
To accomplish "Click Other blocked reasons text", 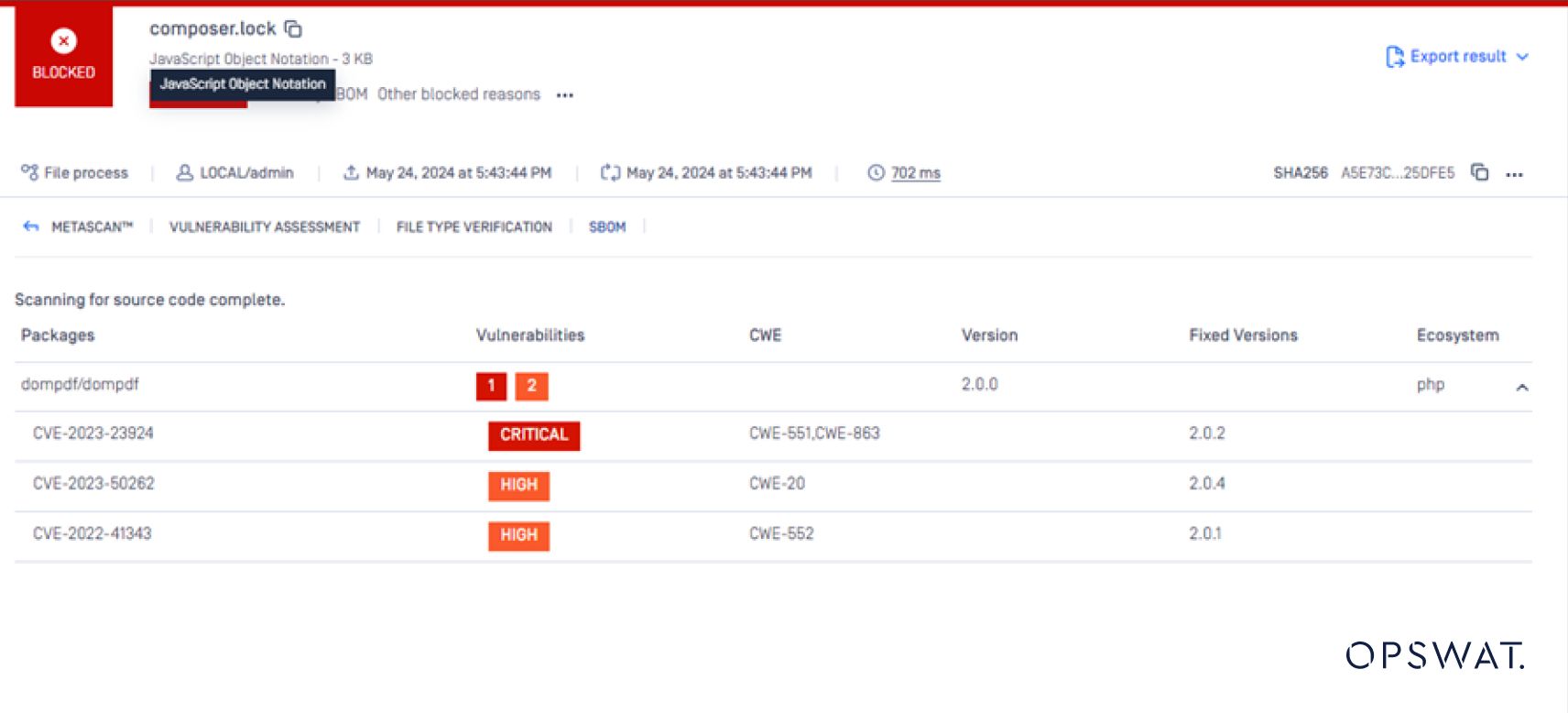I will pyautogui.click(x=458, y=94).
